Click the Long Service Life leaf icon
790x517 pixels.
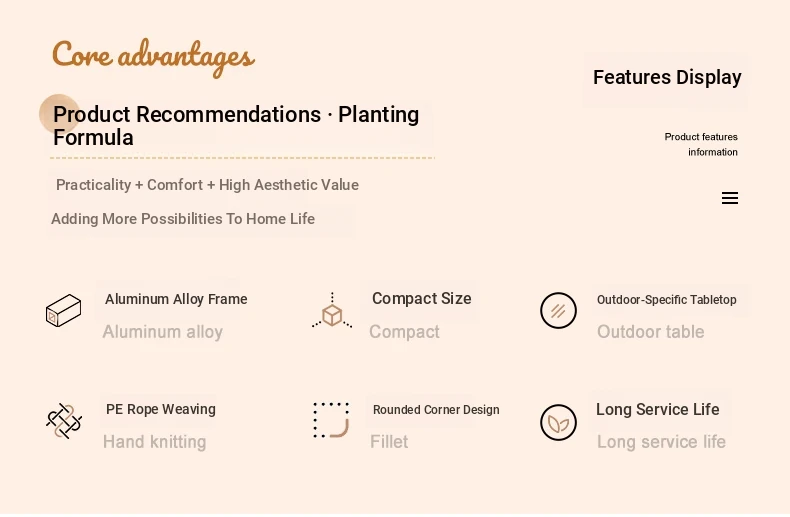coord(558,422)
